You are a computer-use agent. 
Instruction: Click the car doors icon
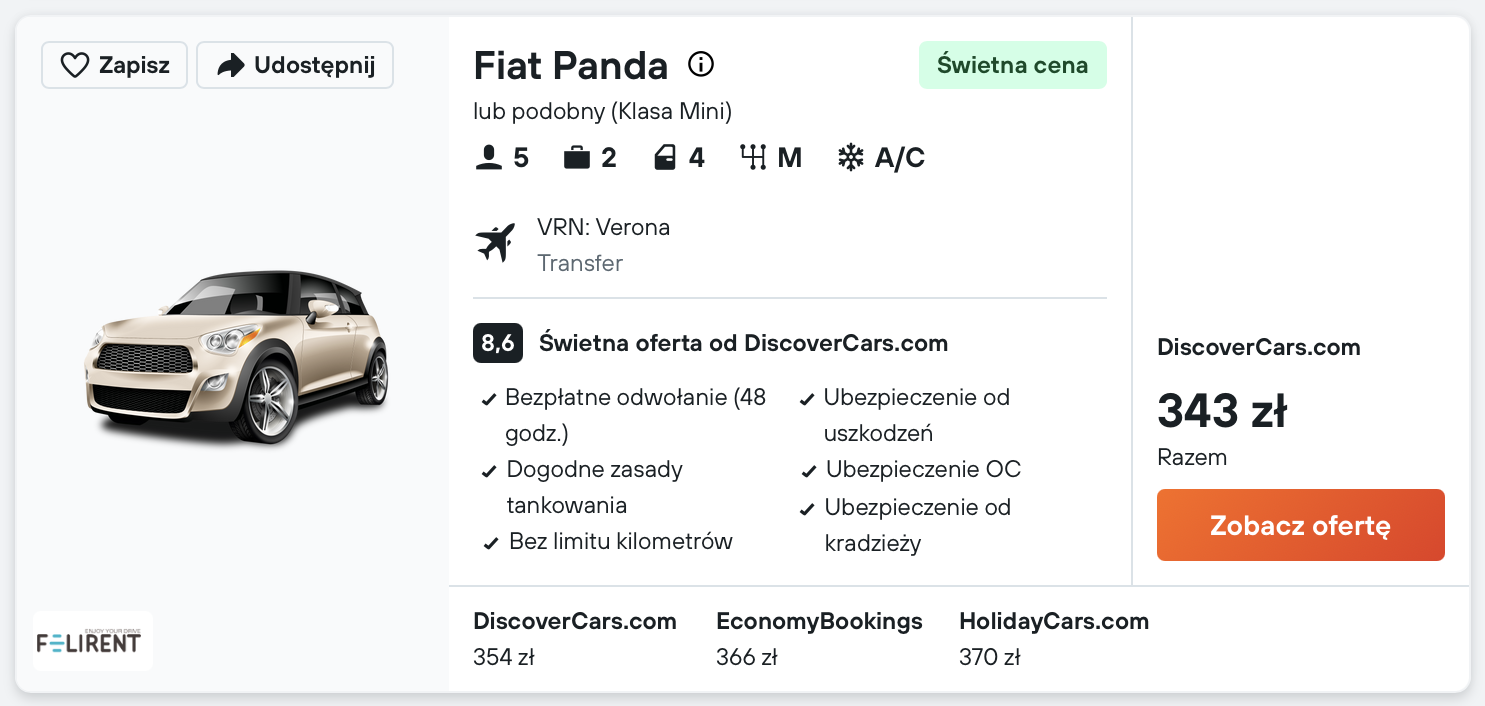(x=665, y=158)
